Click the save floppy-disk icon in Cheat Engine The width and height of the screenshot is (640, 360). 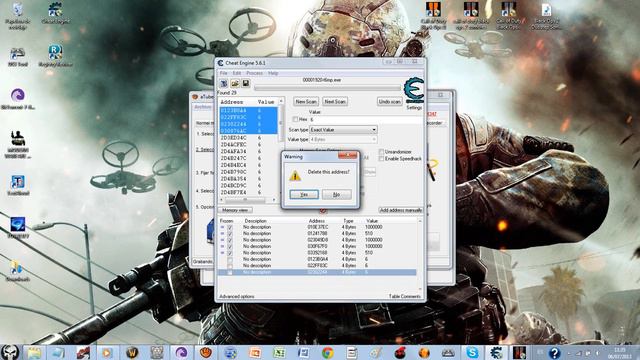pyautogui.click(x=246, y=83)
